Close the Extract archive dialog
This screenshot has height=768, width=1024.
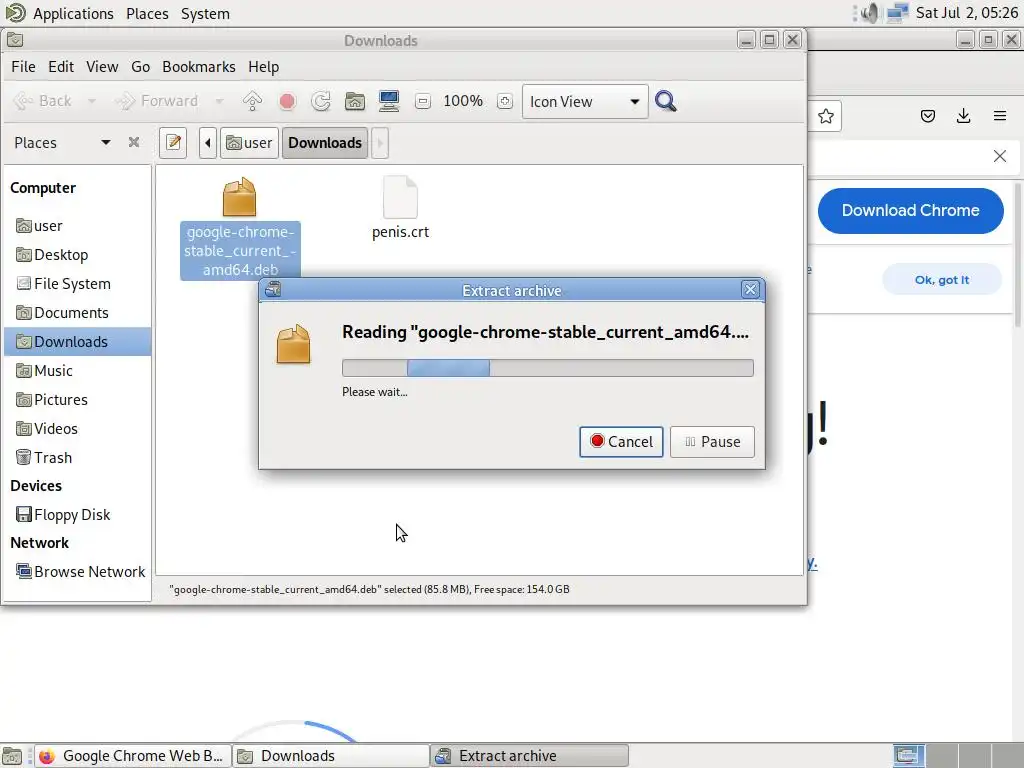pos(750,289)
